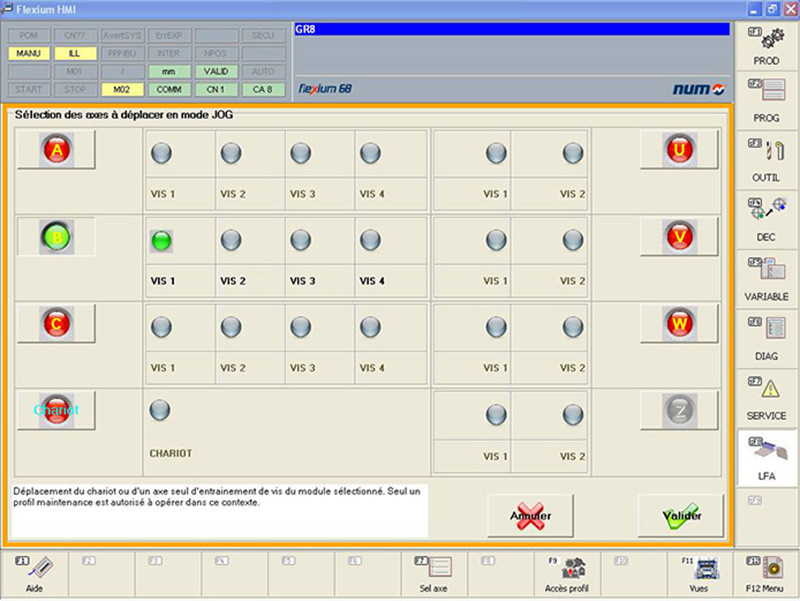Click the Sel axe toolbar button
Image resolution: width=800 pixels, height=601 pixels.
pyautogui.click(x=433, y=575)
